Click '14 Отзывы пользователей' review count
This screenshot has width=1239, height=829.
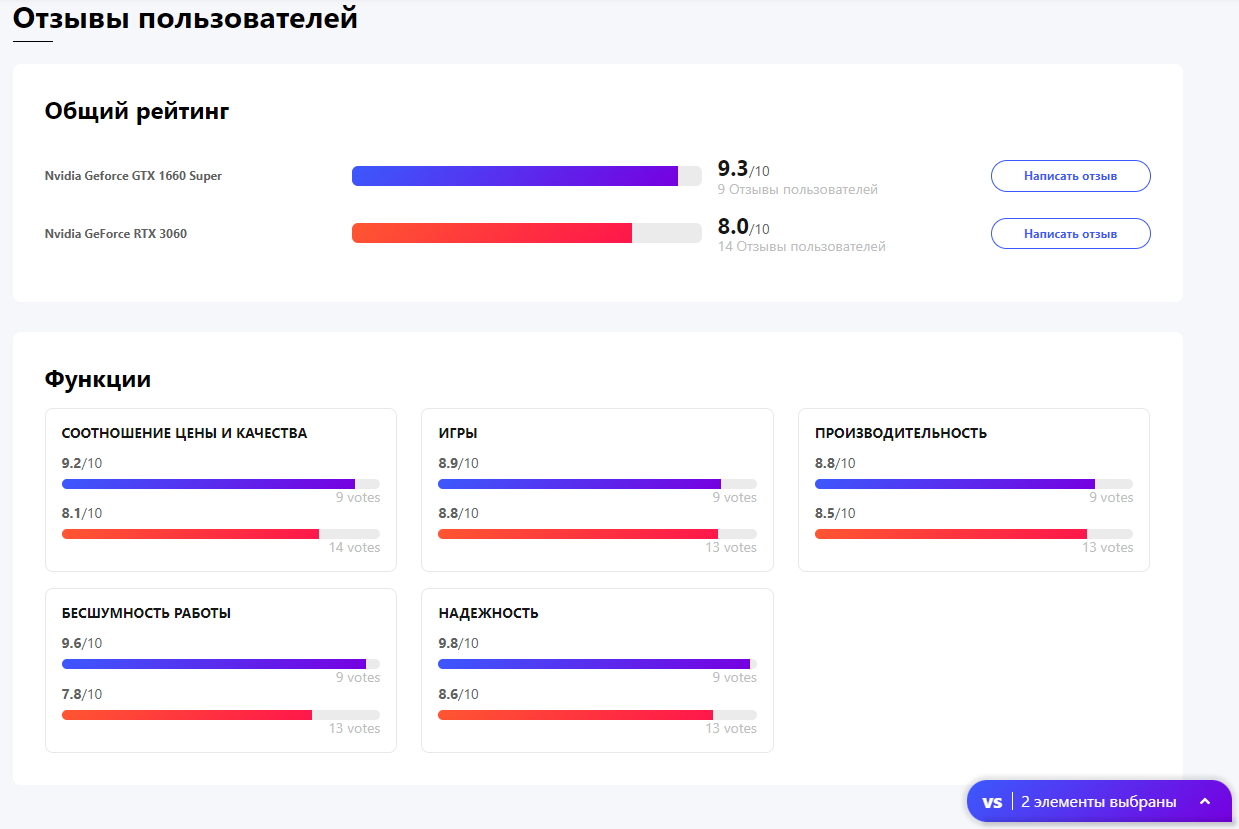(802, 246)
